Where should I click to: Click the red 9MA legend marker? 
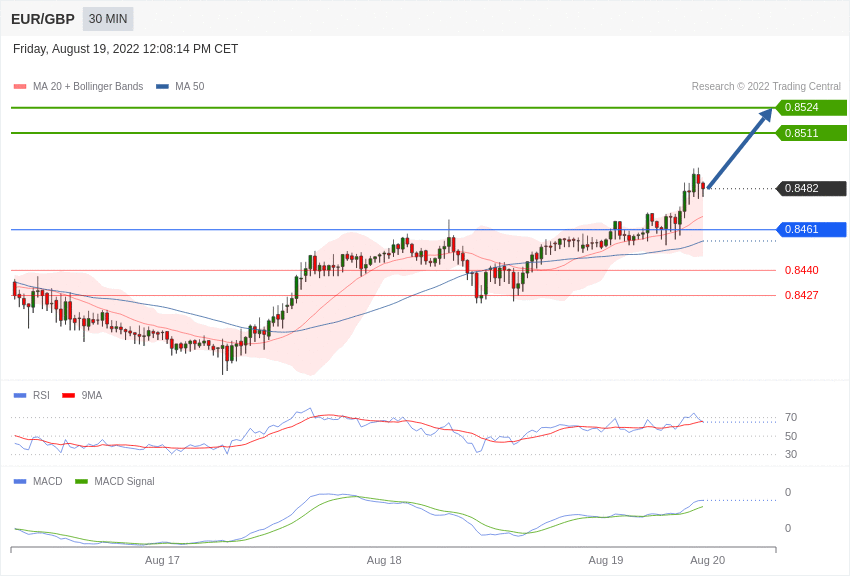coord(68,396)
